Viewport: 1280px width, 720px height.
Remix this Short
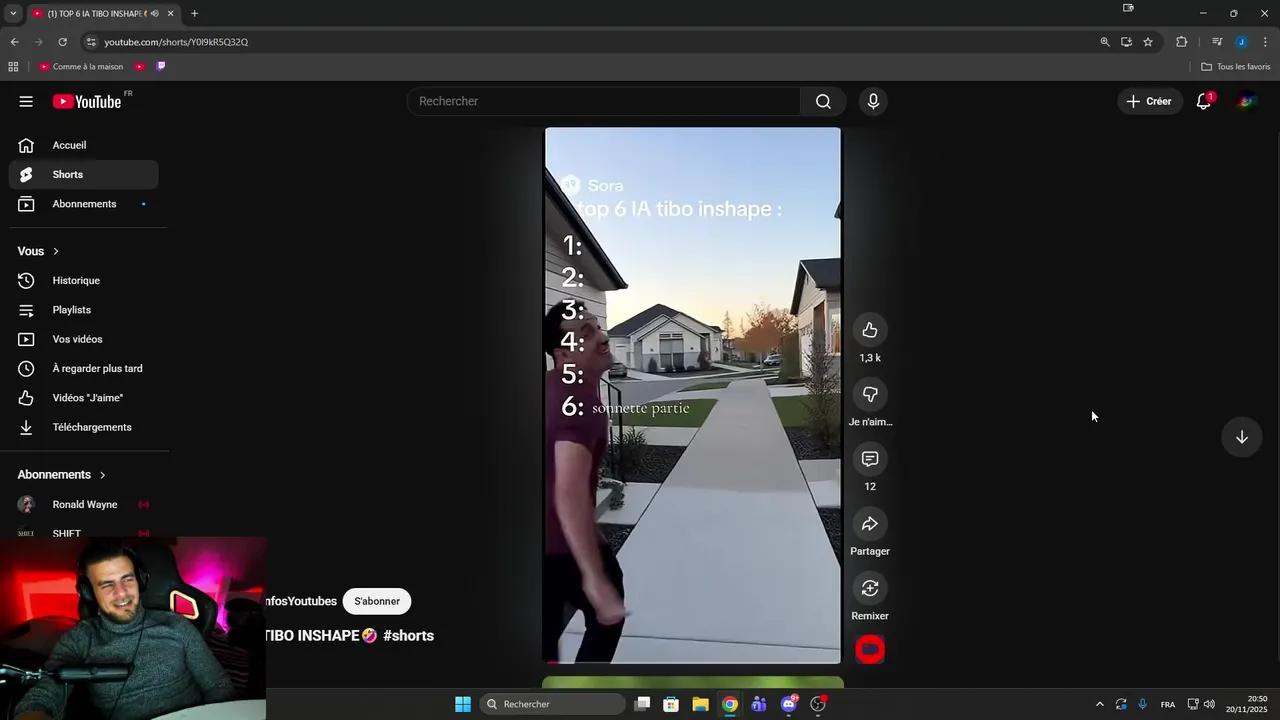point(870,588)
